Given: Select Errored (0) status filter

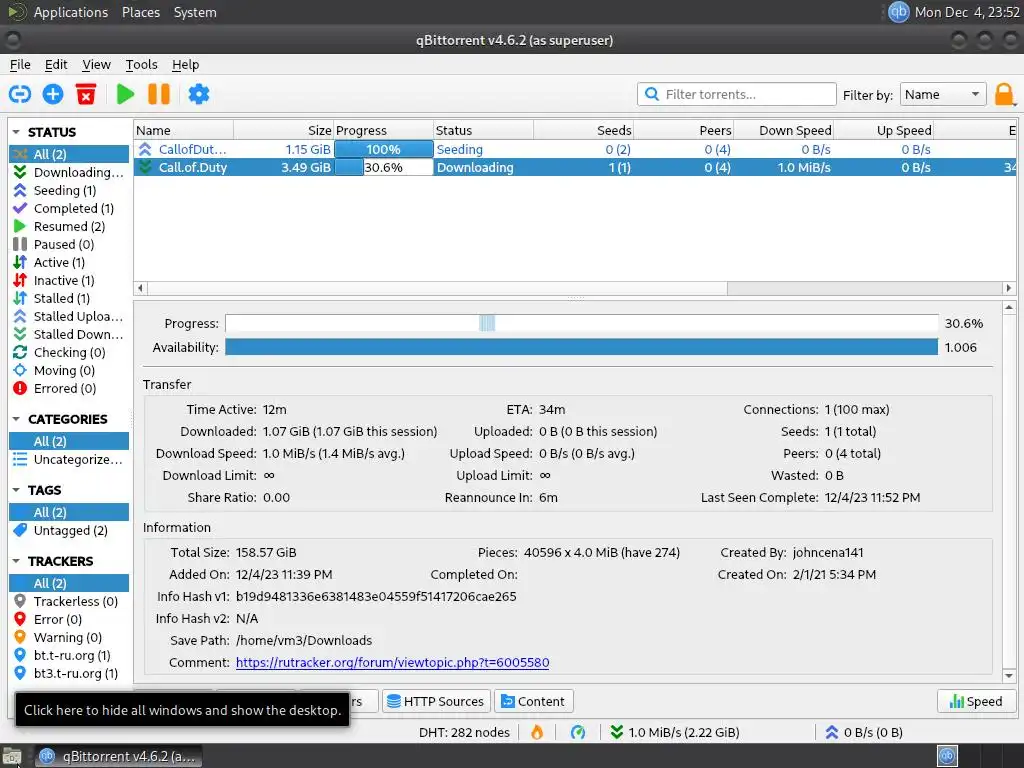Looking at the screenshot, I should click(69, 388).
